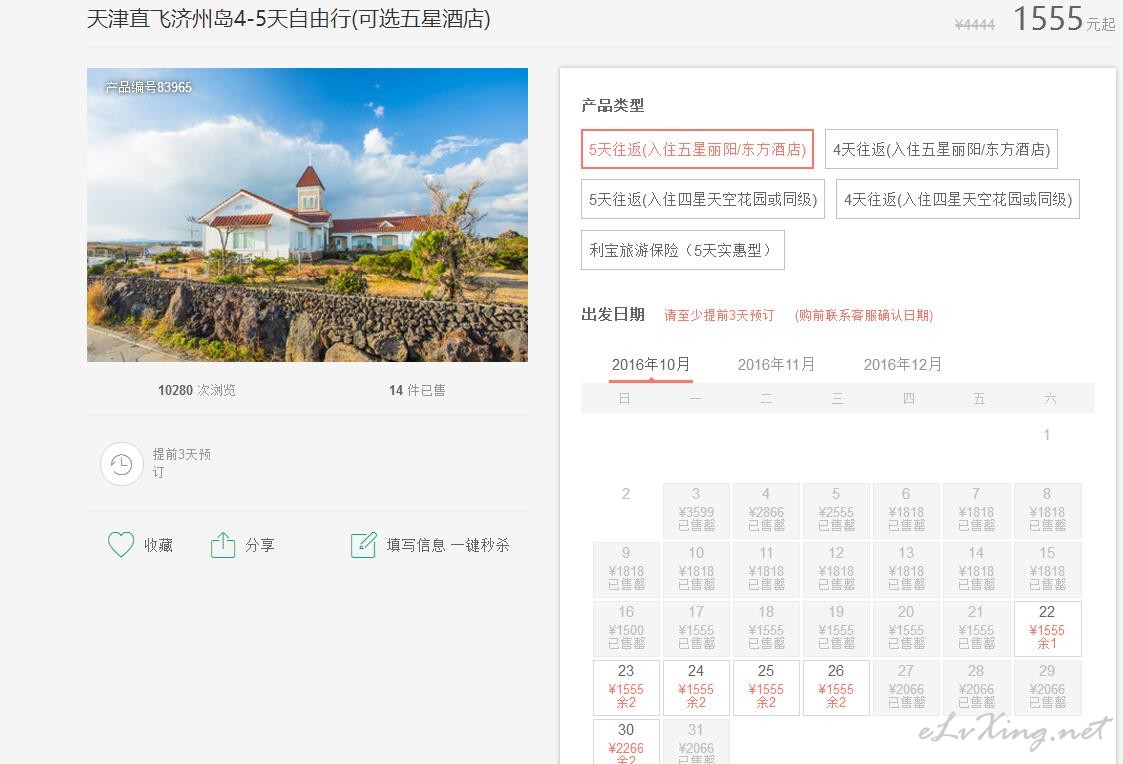
Task: Select 5天往返 五星丽阳/东方酒店 product type
Action: [x=698, y=149]
